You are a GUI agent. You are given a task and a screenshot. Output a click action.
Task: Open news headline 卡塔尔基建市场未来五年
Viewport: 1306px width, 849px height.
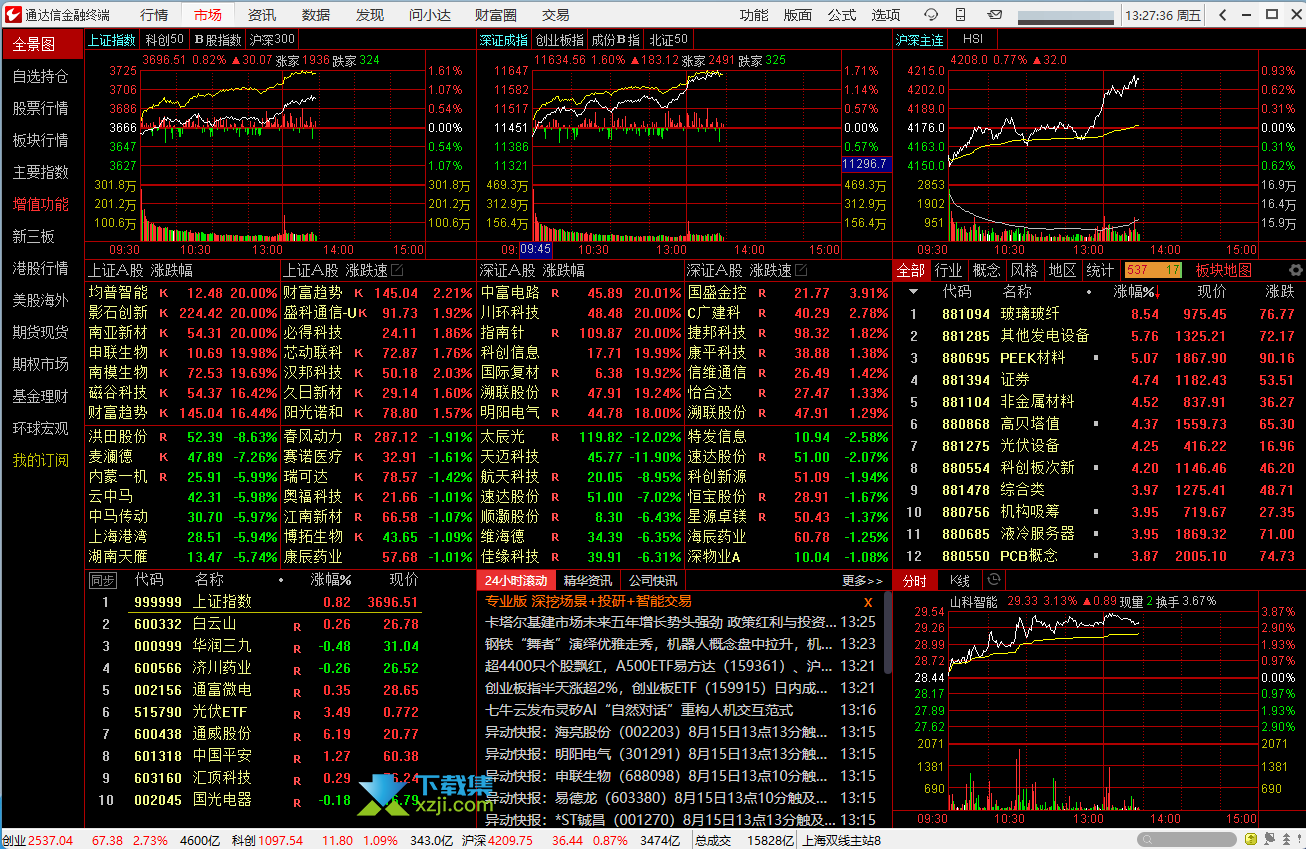pos(660,622)
